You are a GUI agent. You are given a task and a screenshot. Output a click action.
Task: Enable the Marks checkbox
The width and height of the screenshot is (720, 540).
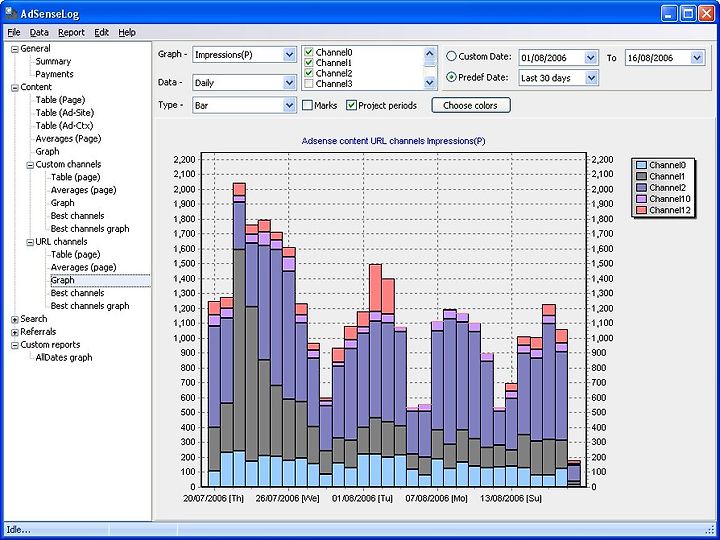tap(307, 106)
